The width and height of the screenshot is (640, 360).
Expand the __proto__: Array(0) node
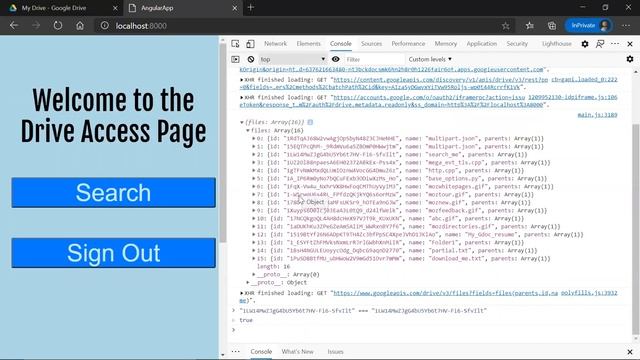pos(253,274)
